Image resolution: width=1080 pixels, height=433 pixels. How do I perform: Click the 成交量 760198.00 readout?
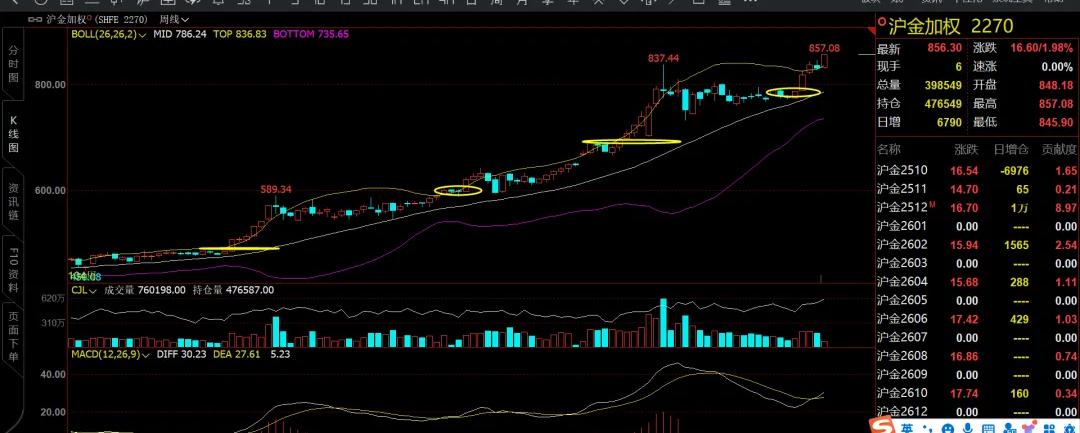pos(145,291)
